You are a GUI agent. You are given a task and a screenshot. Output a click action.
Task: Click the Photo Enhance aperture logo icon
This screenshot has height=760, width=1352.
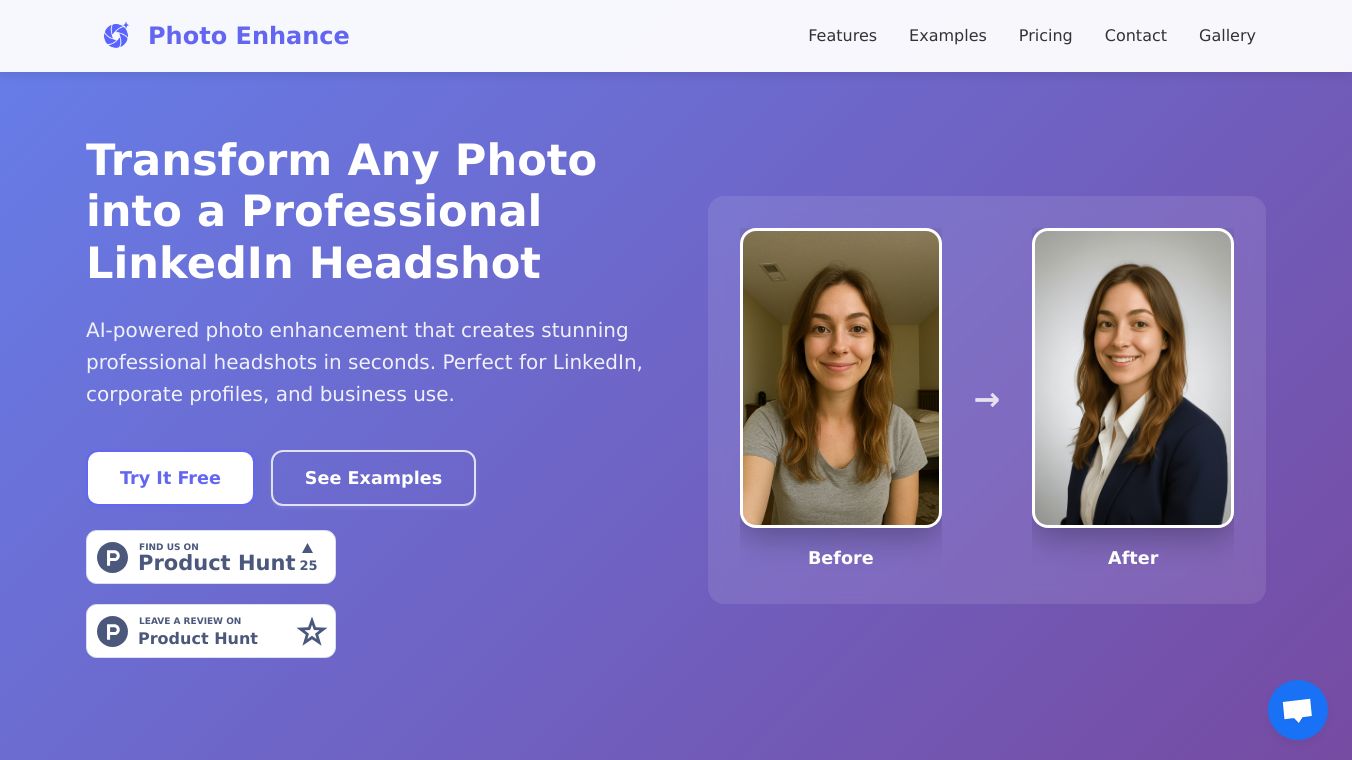pyautogui.click(x=116, y=36)
